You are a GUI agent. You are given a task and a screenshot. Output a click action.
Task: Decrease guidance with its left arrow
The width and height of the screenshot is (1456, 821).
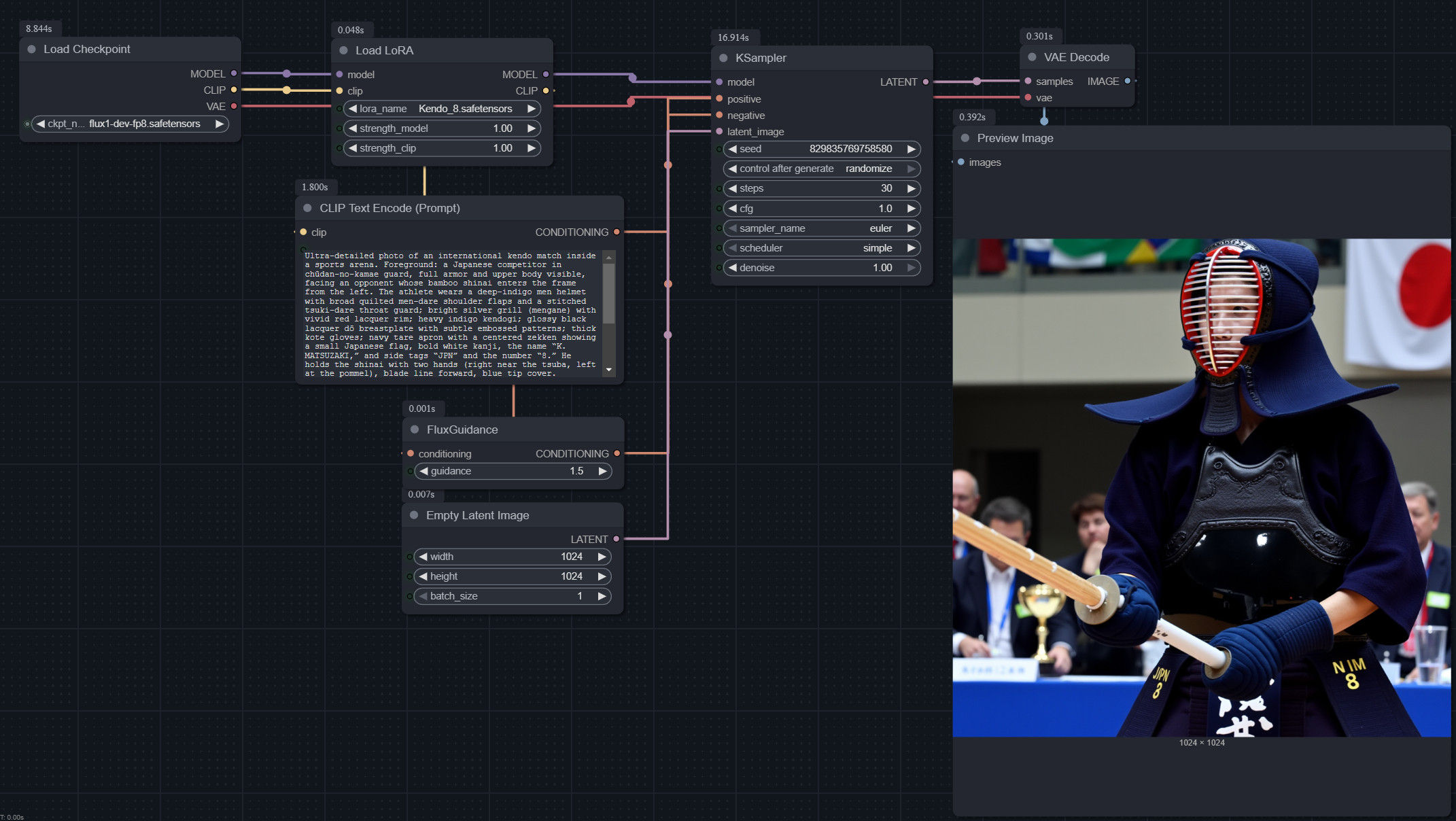[x=424, y=471]
